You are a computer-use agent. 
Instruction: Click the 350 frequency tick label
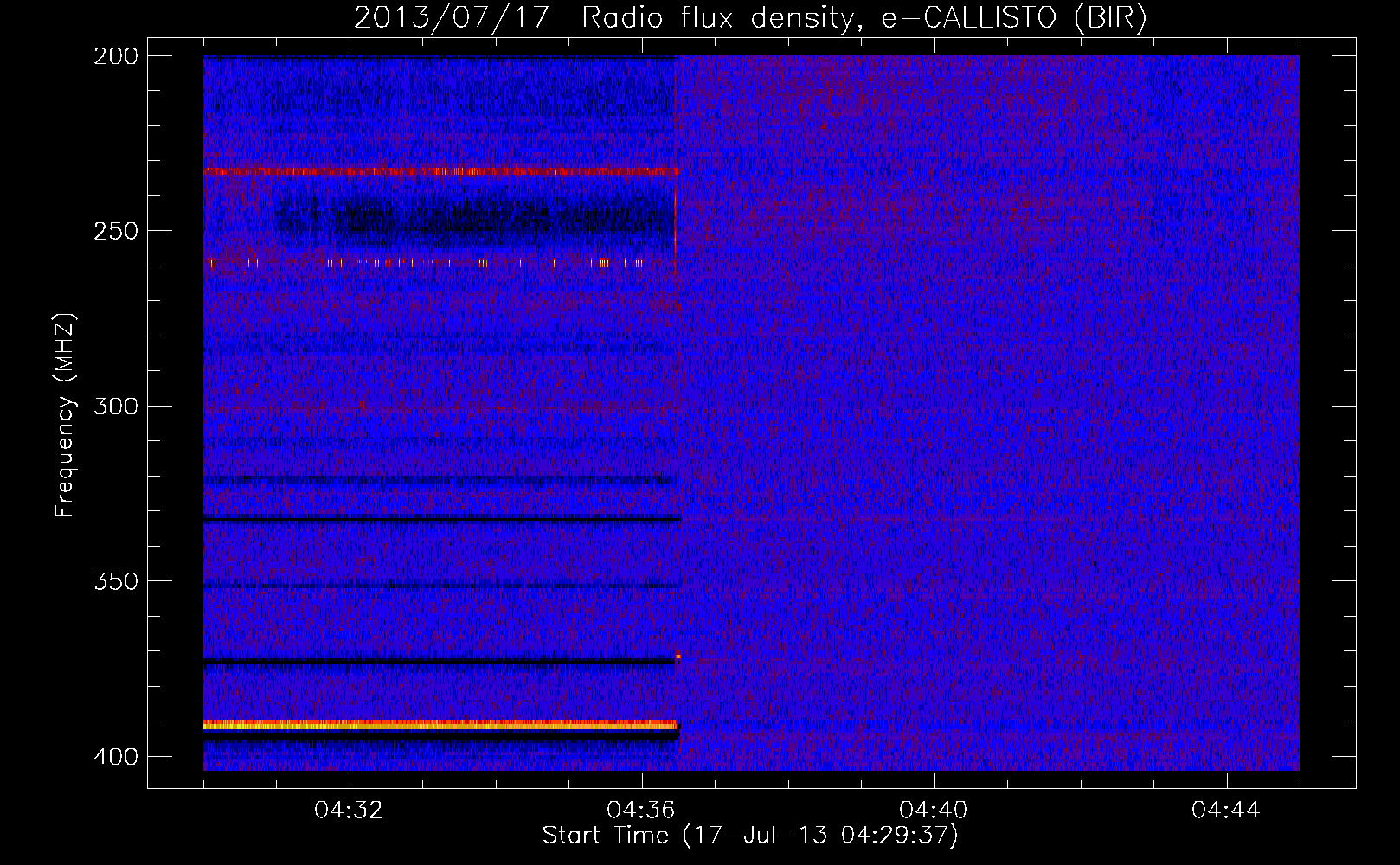[x=115, y=581]
